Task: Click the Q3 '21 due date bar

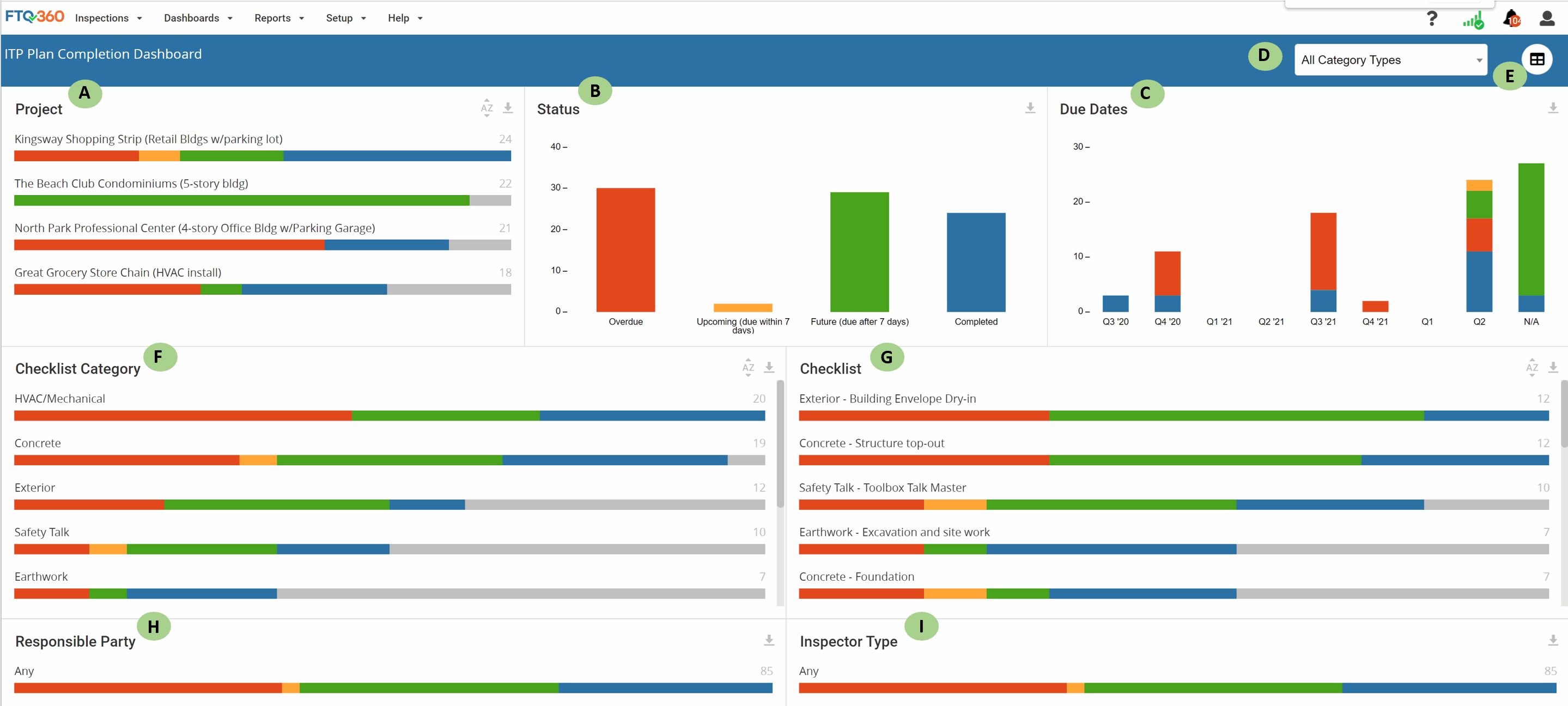Action: click(x=1323, y=263)
